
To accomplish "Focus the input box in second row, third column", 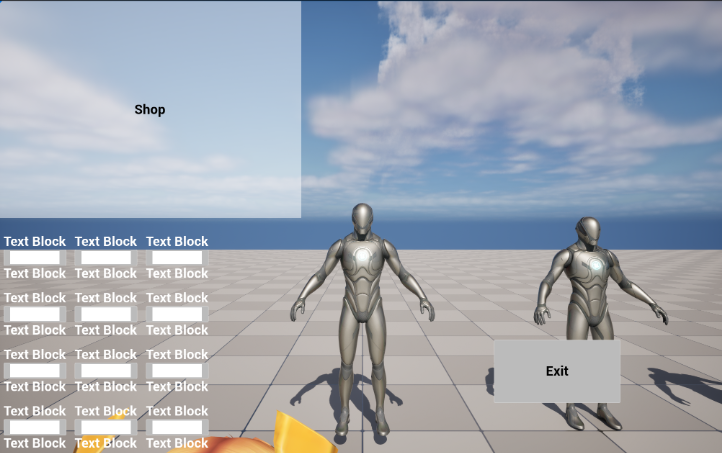I will tap(177, 314).
